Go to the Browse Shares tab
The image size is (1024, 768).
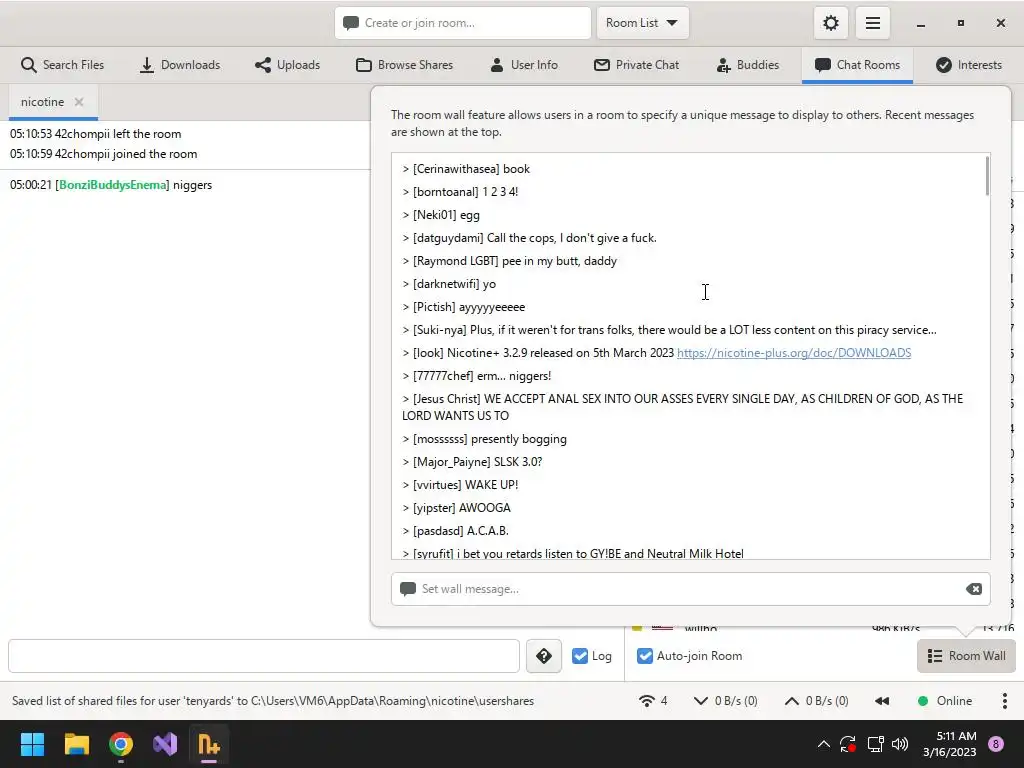pos(405,65)
